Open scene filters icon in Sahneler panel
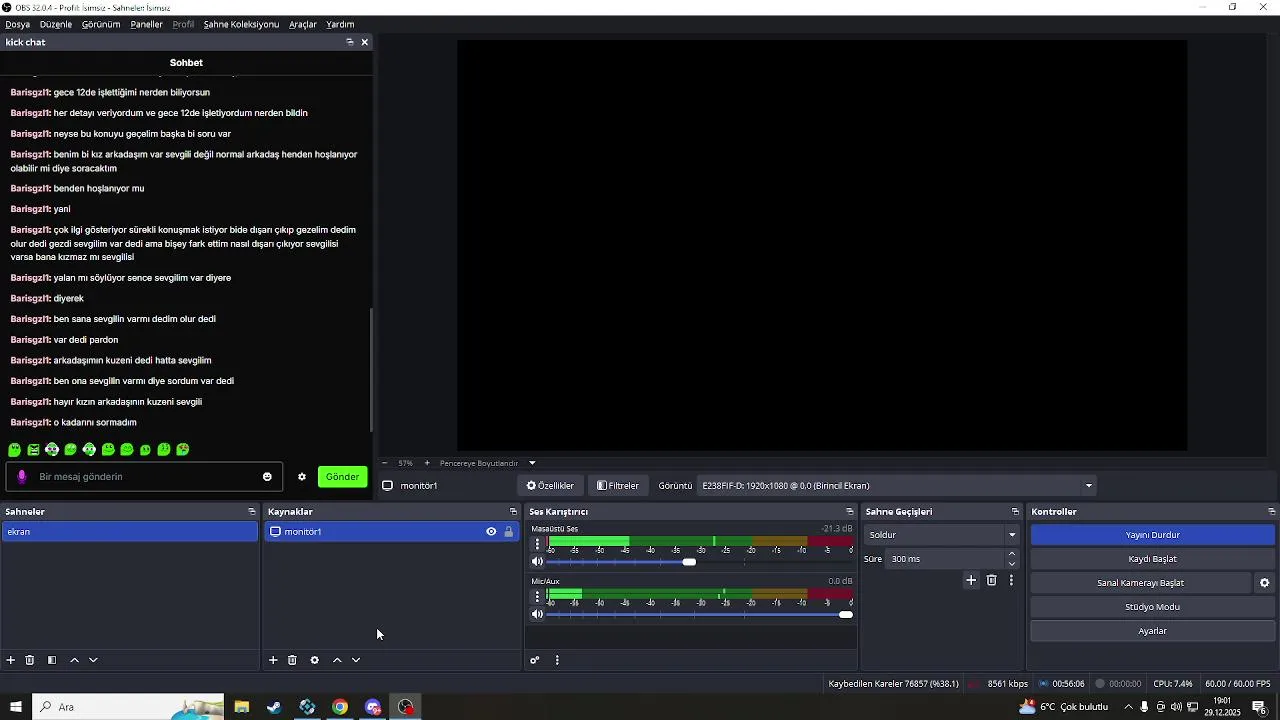Image resolution: width=1280 pixels, height=720 pixels. click(52, 660)
